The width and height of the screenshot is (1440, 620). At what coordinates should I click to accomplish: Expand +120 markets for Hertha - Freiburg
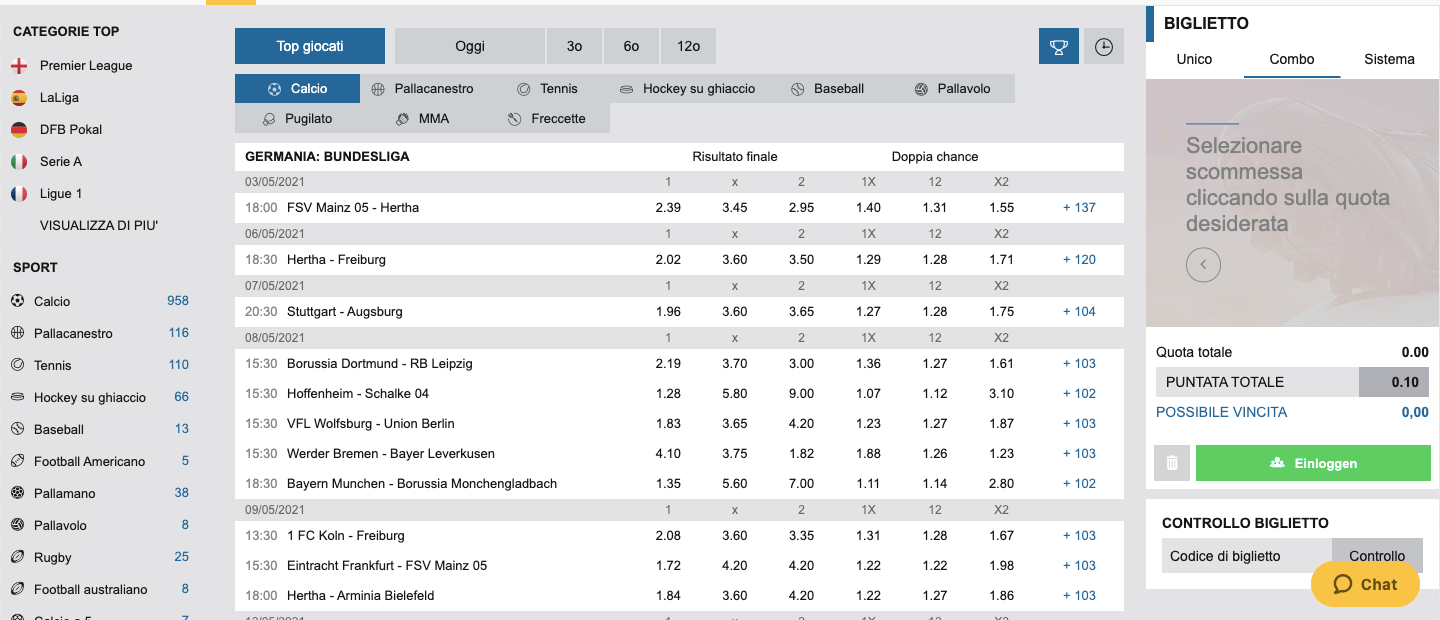(x=1079, y=260)
